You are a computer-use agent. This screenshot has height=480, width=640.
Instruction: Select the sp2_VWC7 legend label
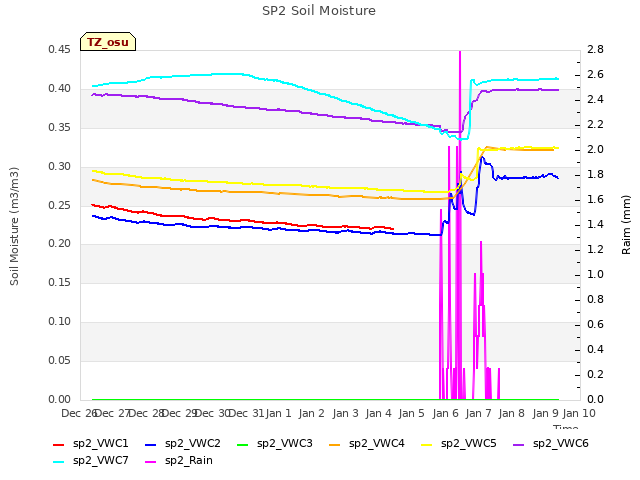coord(100,461)
